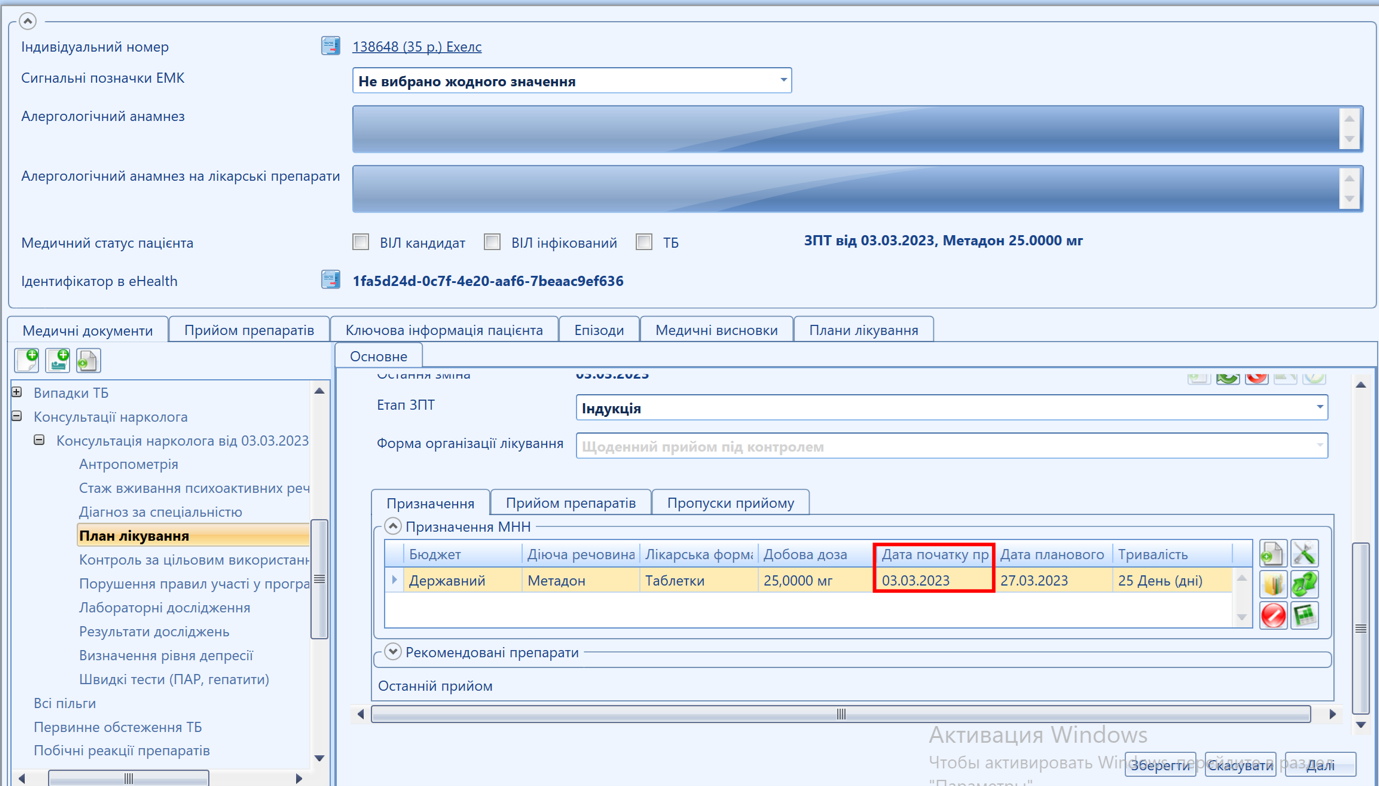Open the Медичні висновки tab
The height and width of the screenshot is (786, 1379).
(717, 330)
